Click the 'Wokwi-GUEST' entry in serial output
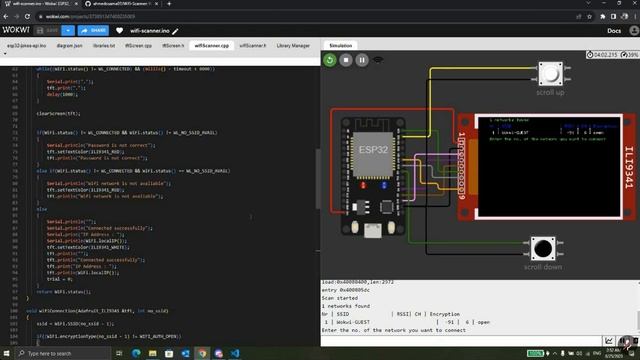Viewport: 640px width, 360px height. pyautogui.click(x=353, y=322)
